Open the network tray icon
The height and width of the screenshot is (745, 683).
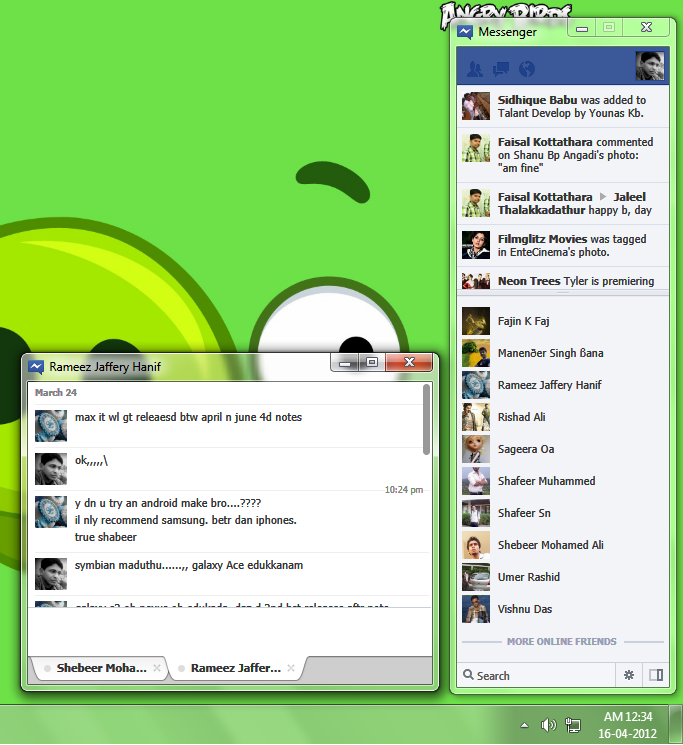coord(573,725)
